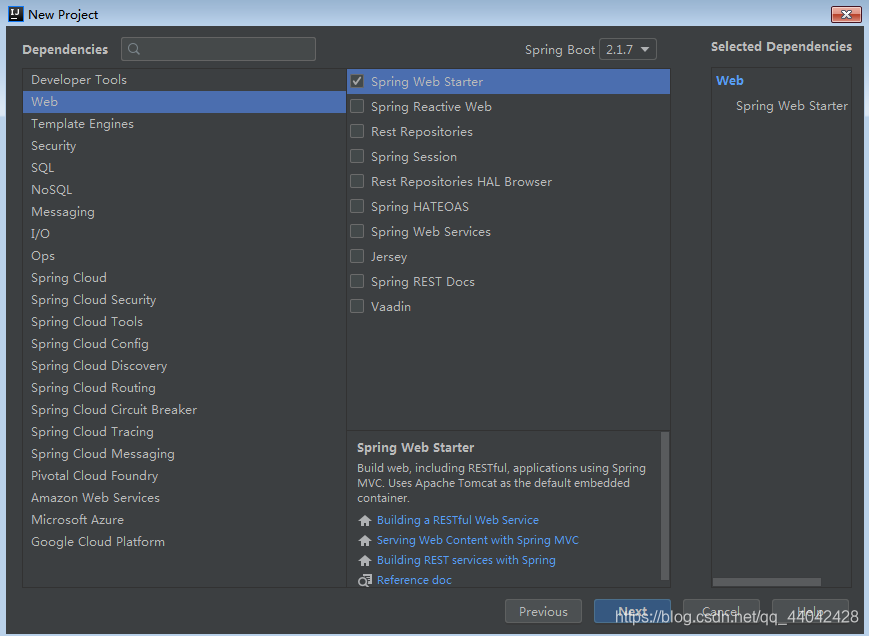Viewport: 869px width, 636px height.
Task: Open Serving Web Content with Spring MVC link
Action: coord(478,540)
